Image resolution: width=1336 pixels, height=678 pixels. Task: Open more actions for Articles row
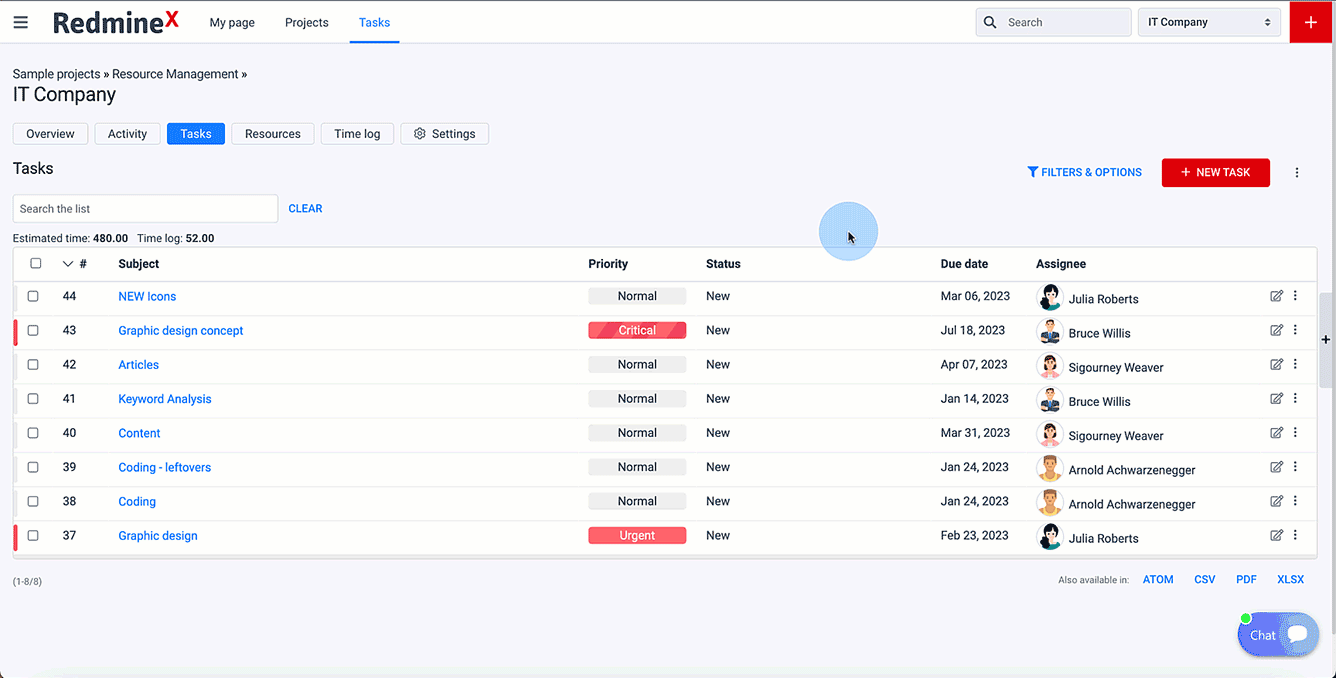1295,364
